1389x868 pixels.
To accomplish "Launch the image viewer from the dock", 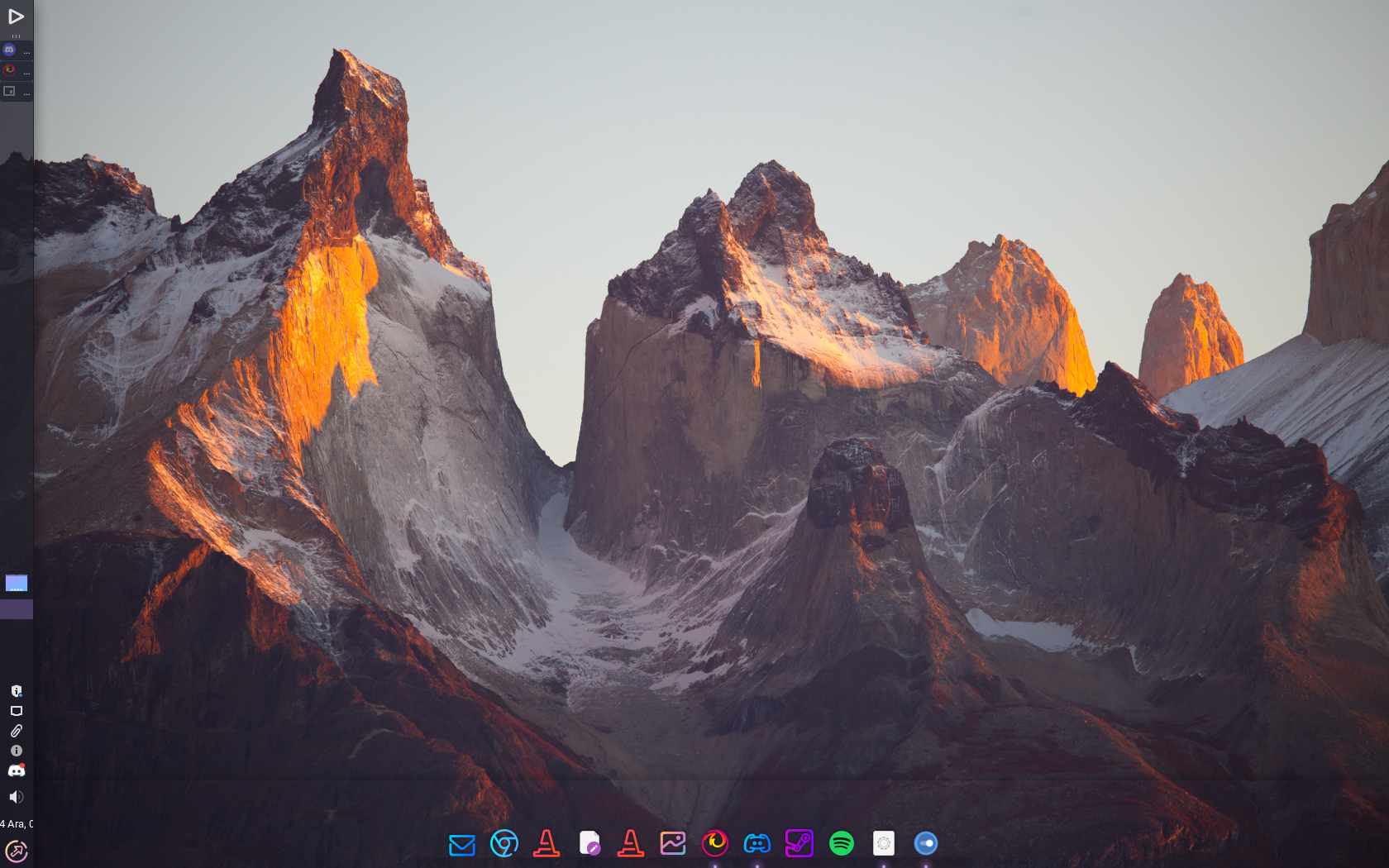I will click(673, 843).
